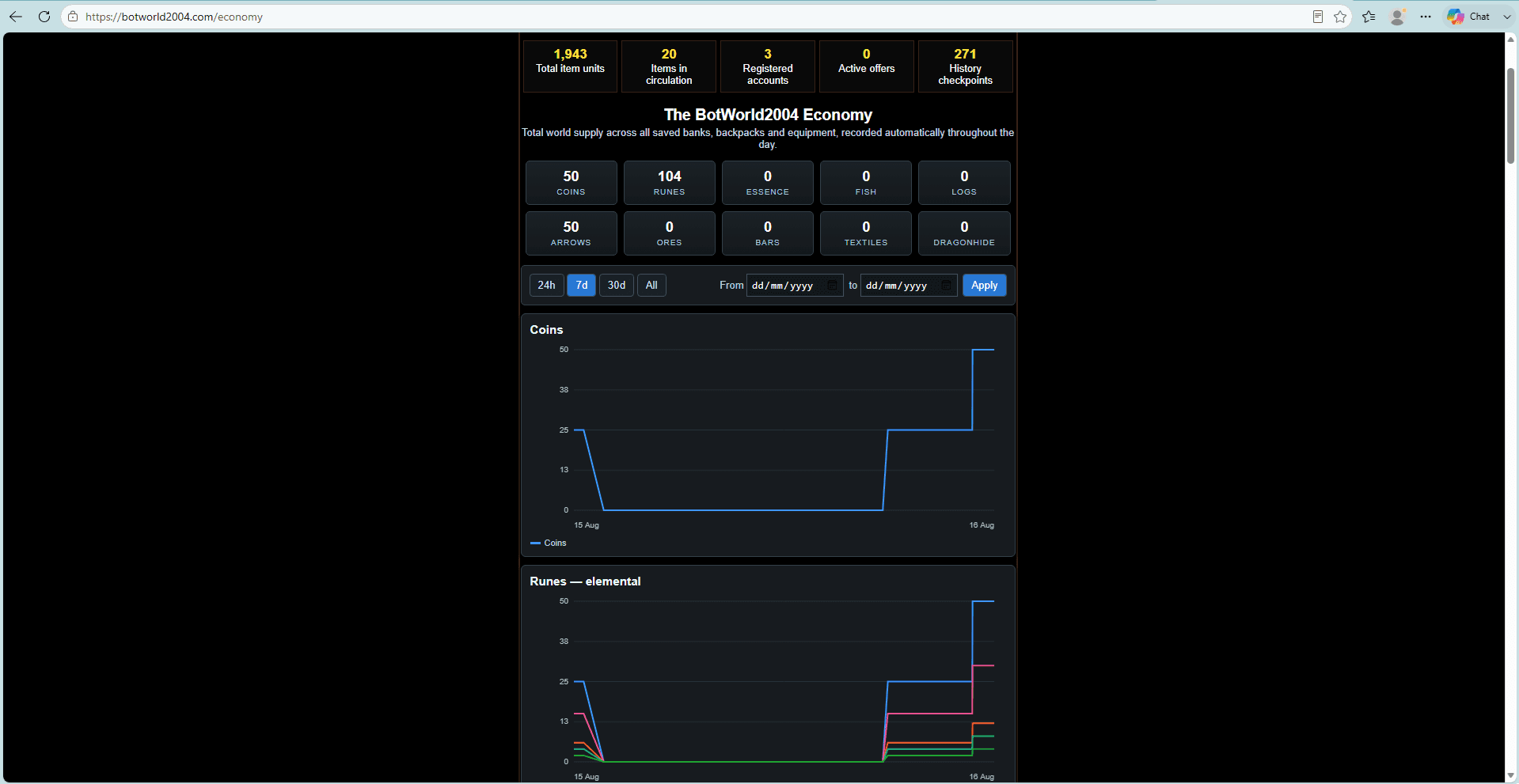Select the 7d time range
1519x784 pixels.
tap(582, 286)
